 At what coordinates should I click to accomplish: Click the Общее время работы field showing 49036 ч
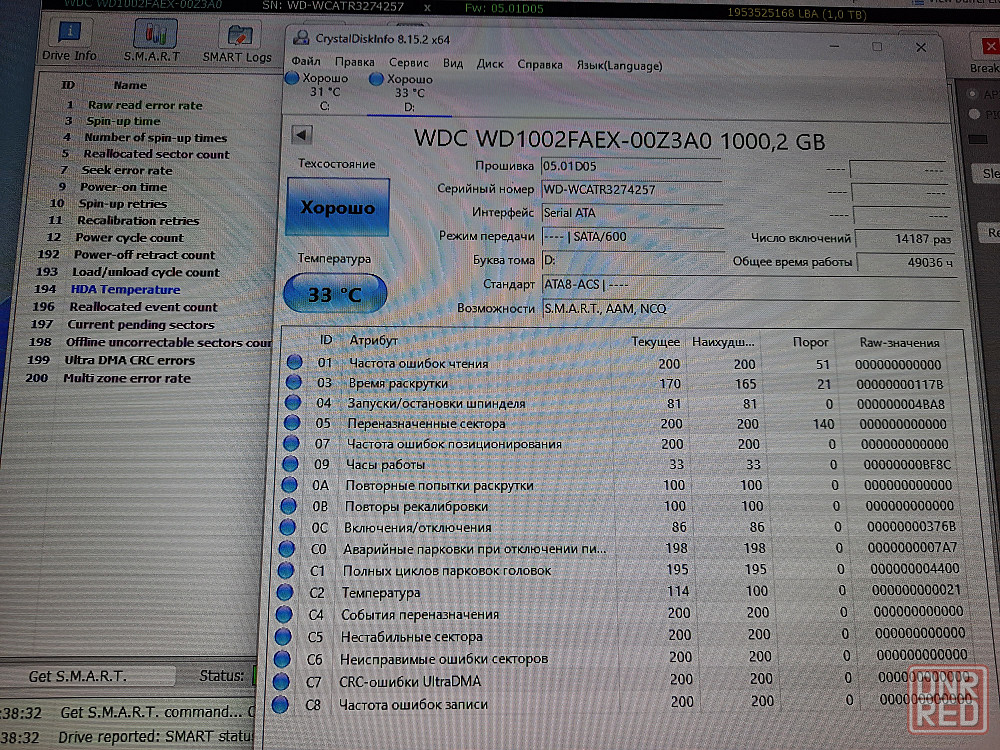906,262
